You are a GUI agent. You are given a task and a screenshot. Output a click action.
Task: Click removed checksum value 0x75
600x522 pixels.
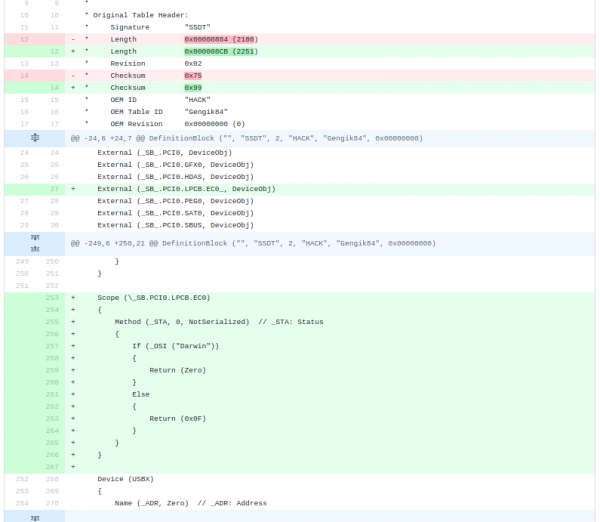tap(193, 75)
